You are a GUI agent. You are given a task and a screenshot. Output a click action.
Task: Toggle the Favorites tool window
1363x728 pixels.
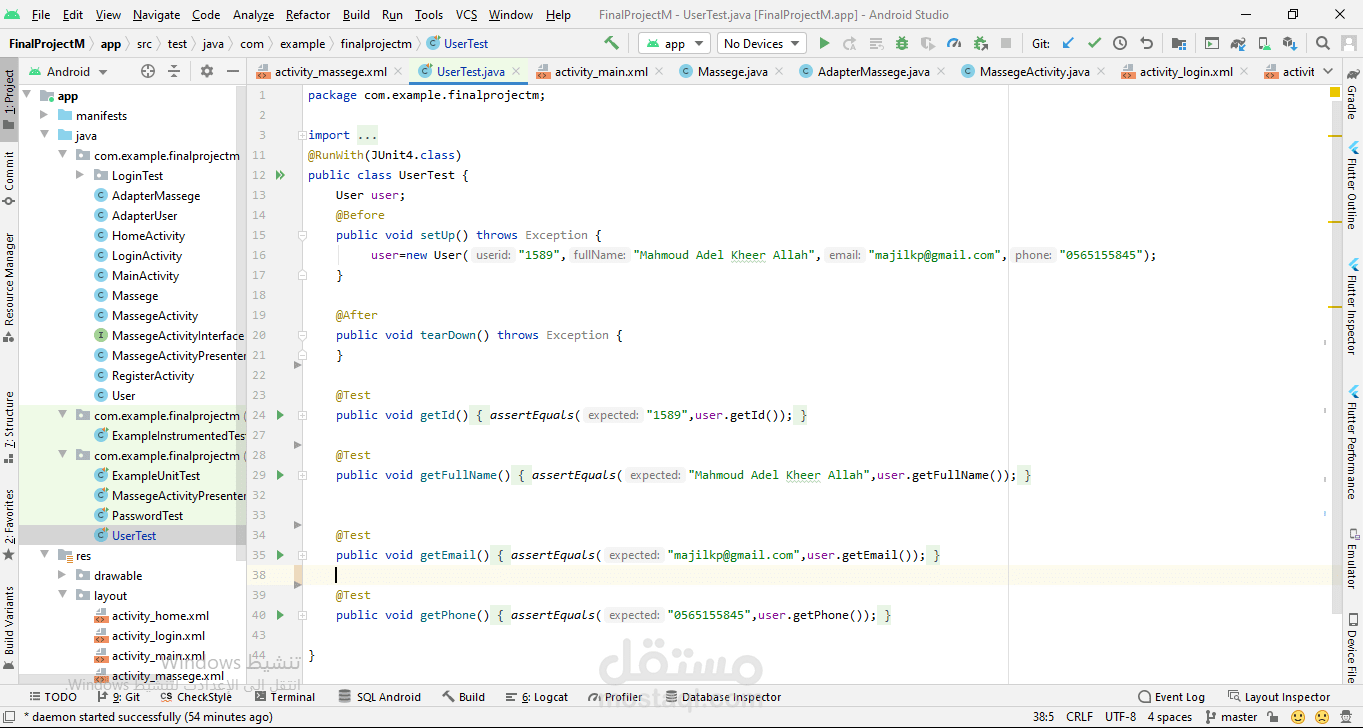9,524
